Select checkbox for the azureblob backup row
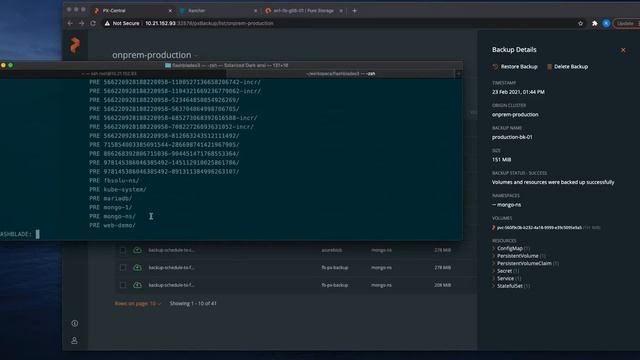Image resolution: width=640 pixels, height=360 pixels. (123, 250)
